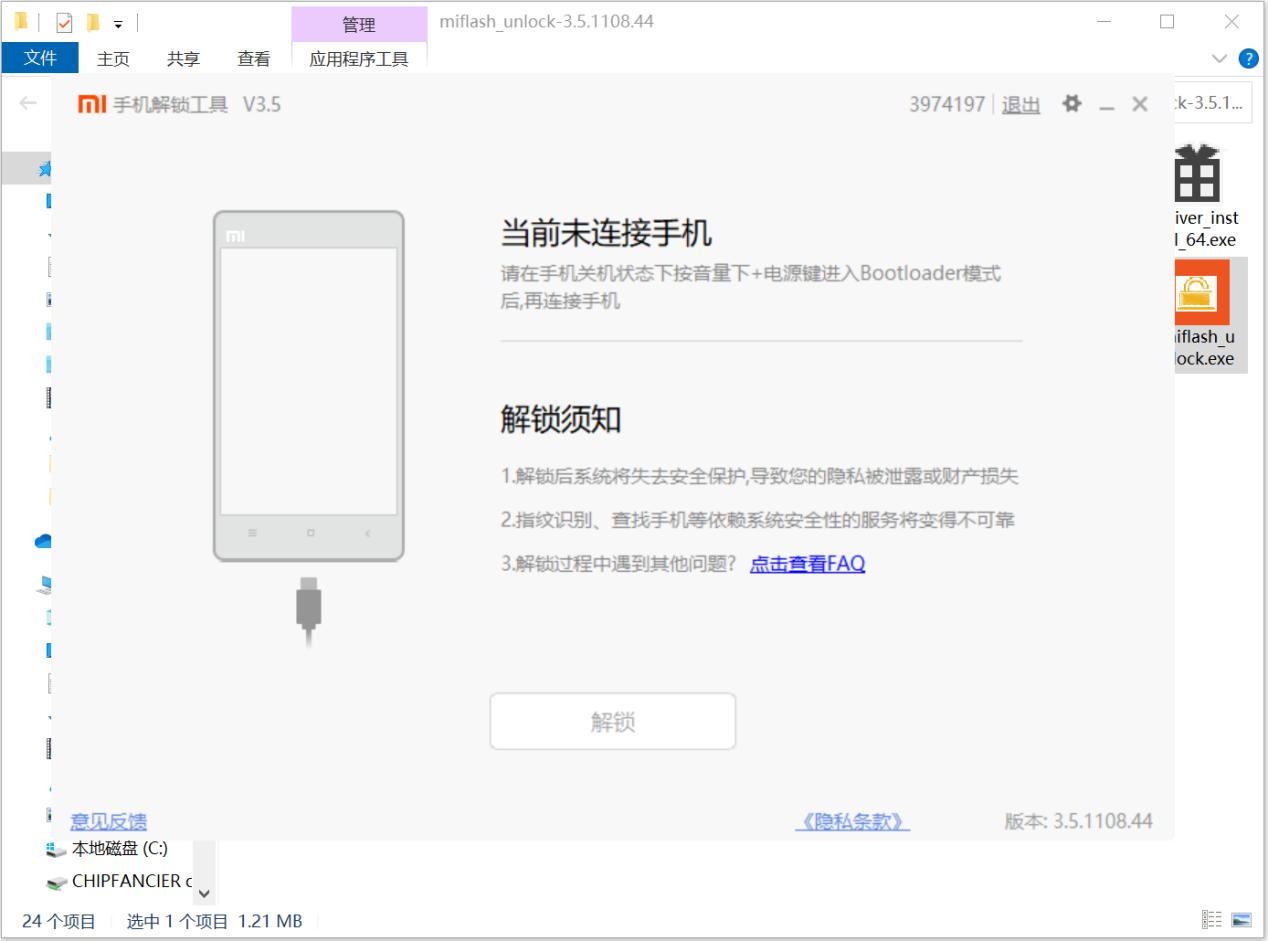1268x941 pixels.
Task: Close the Mi unlock tool window
Action: tap(1140, 104)
